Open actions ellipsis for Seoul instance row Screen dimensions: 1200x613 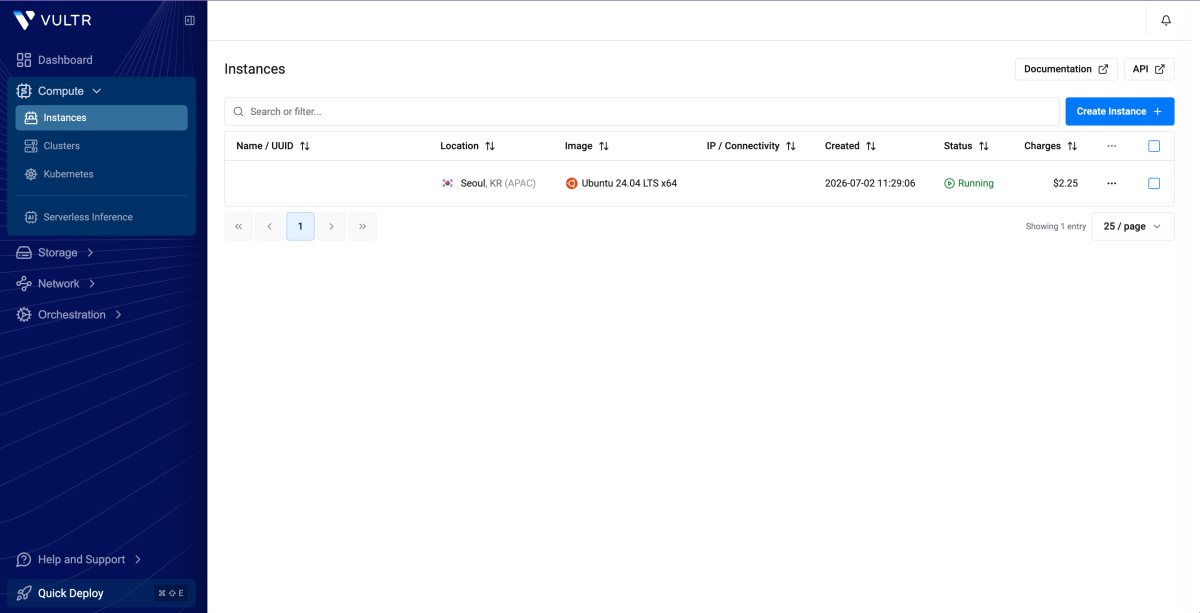1112,184
